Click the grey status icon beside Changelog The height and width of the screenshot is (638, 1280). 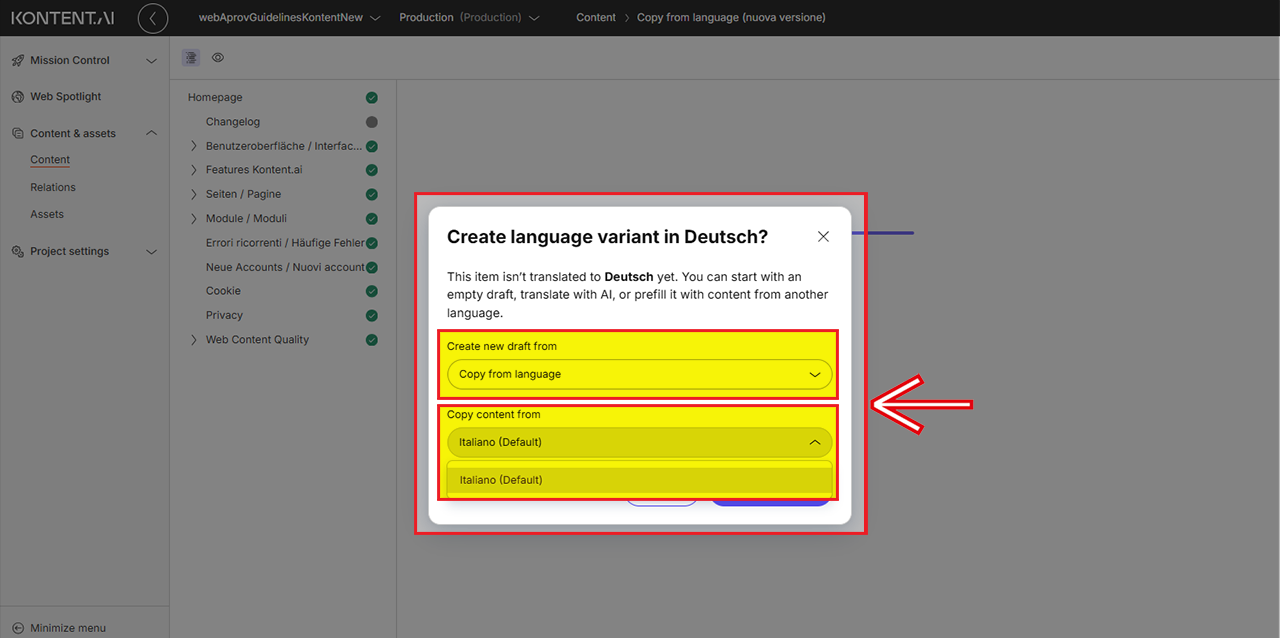pos(372,122)
